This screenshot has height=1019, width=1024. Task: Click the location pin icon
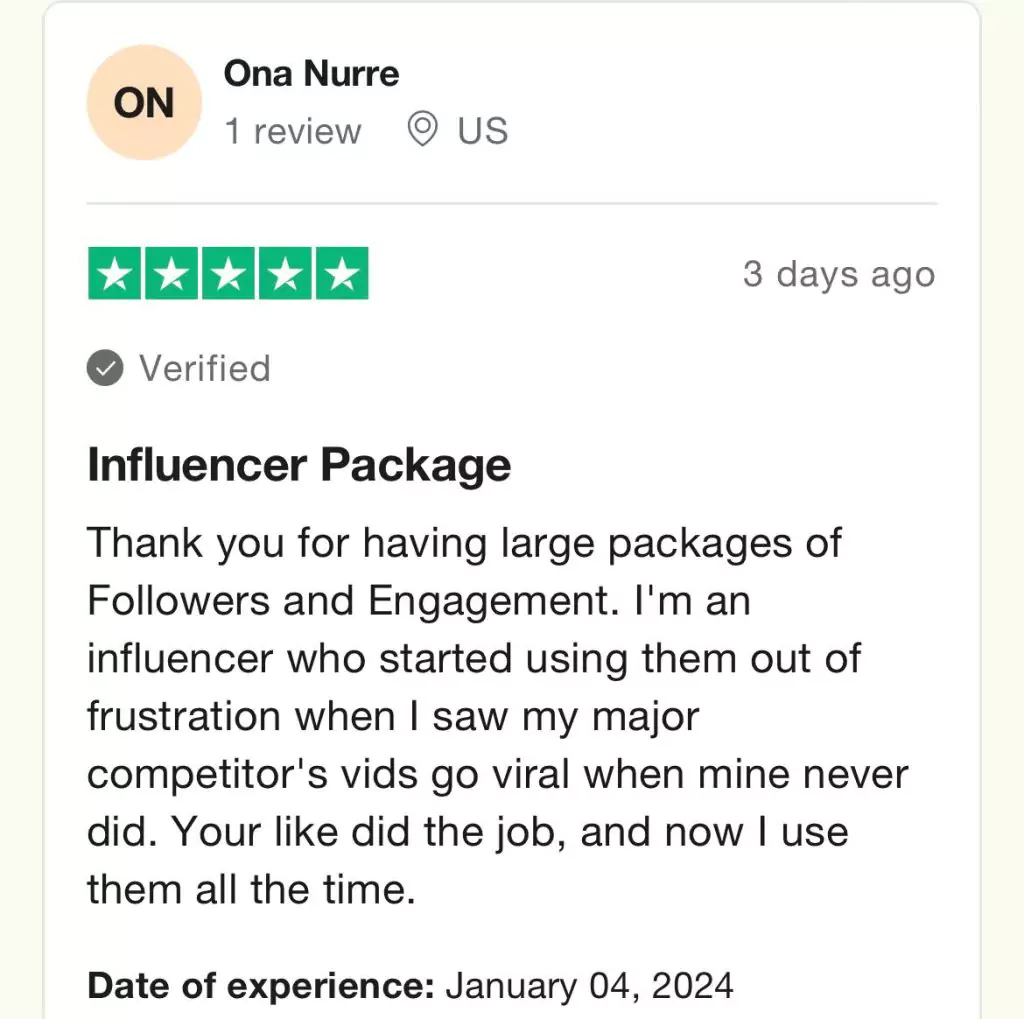423,130
